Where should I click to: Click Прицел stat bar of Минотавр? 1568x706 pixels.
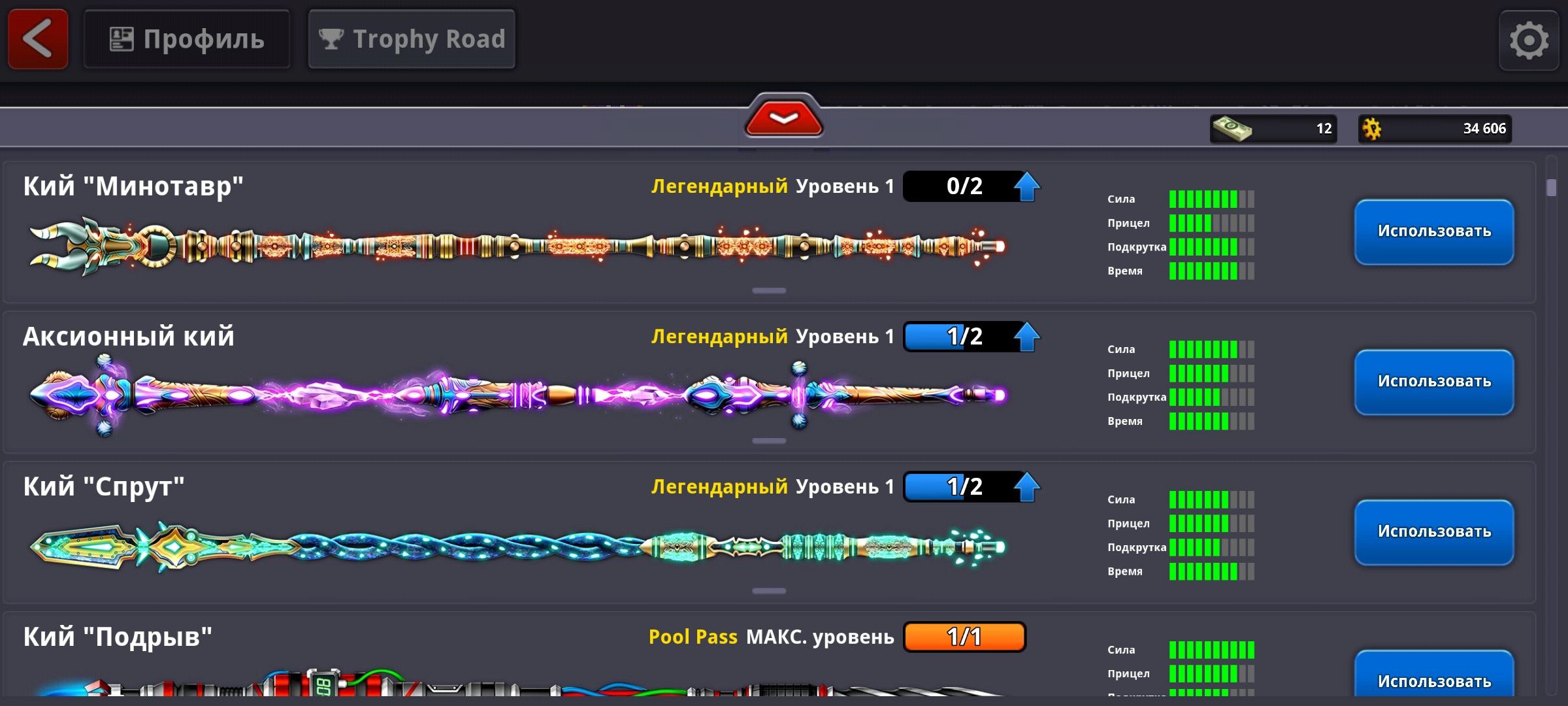(x=1211, y=223)
